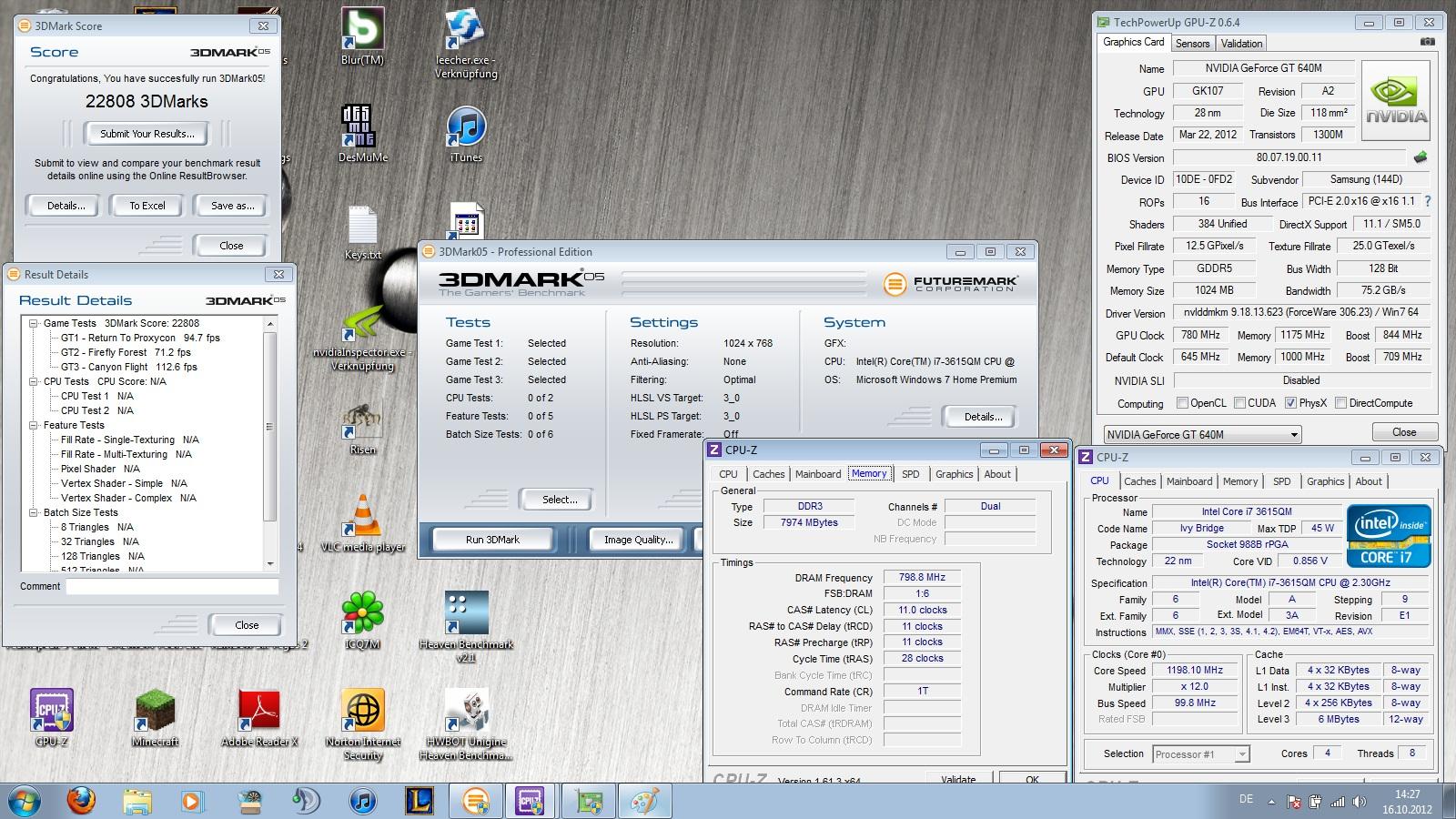Screen dimensions: 1456x819
Task: Open the Graphics tab in the processor CPU-Z window
Action: pyautogui.click(x=1325, y=481)
